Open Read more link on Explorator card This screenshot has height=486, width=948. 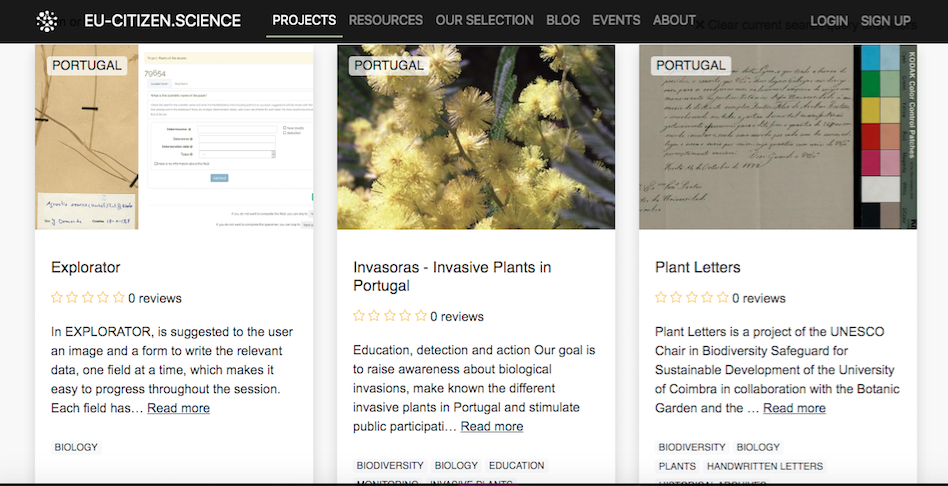(179, 408)
